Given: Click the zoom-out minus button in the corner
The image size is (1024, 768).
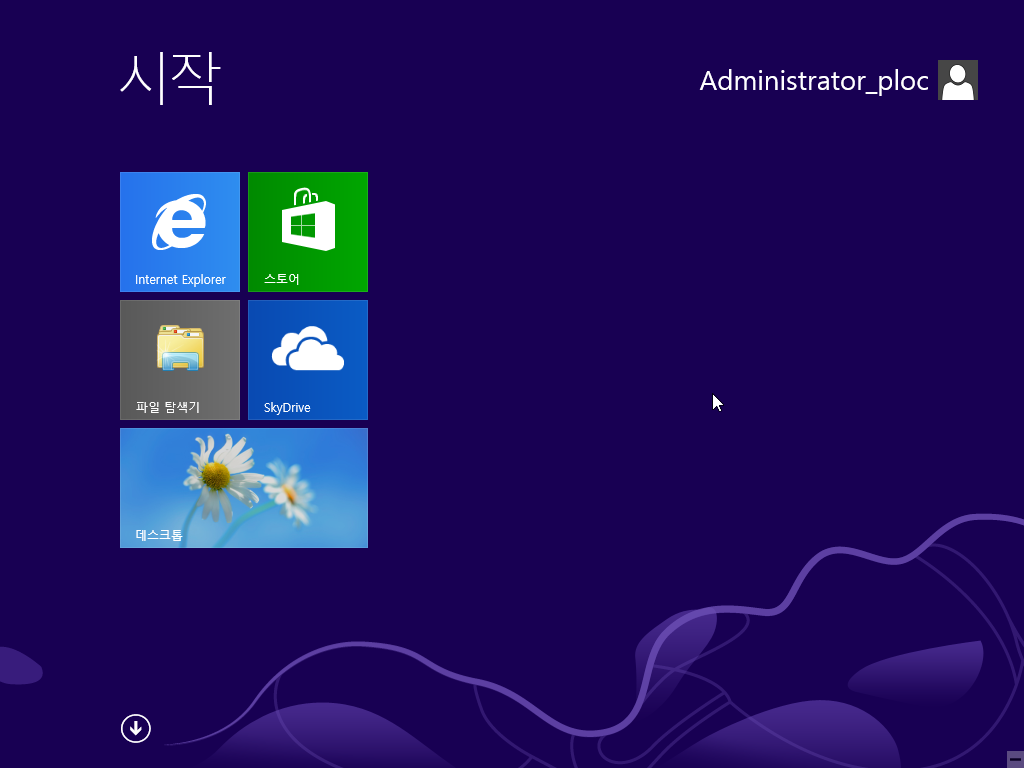Looking at the screenshot, I should click(1015, 759).
